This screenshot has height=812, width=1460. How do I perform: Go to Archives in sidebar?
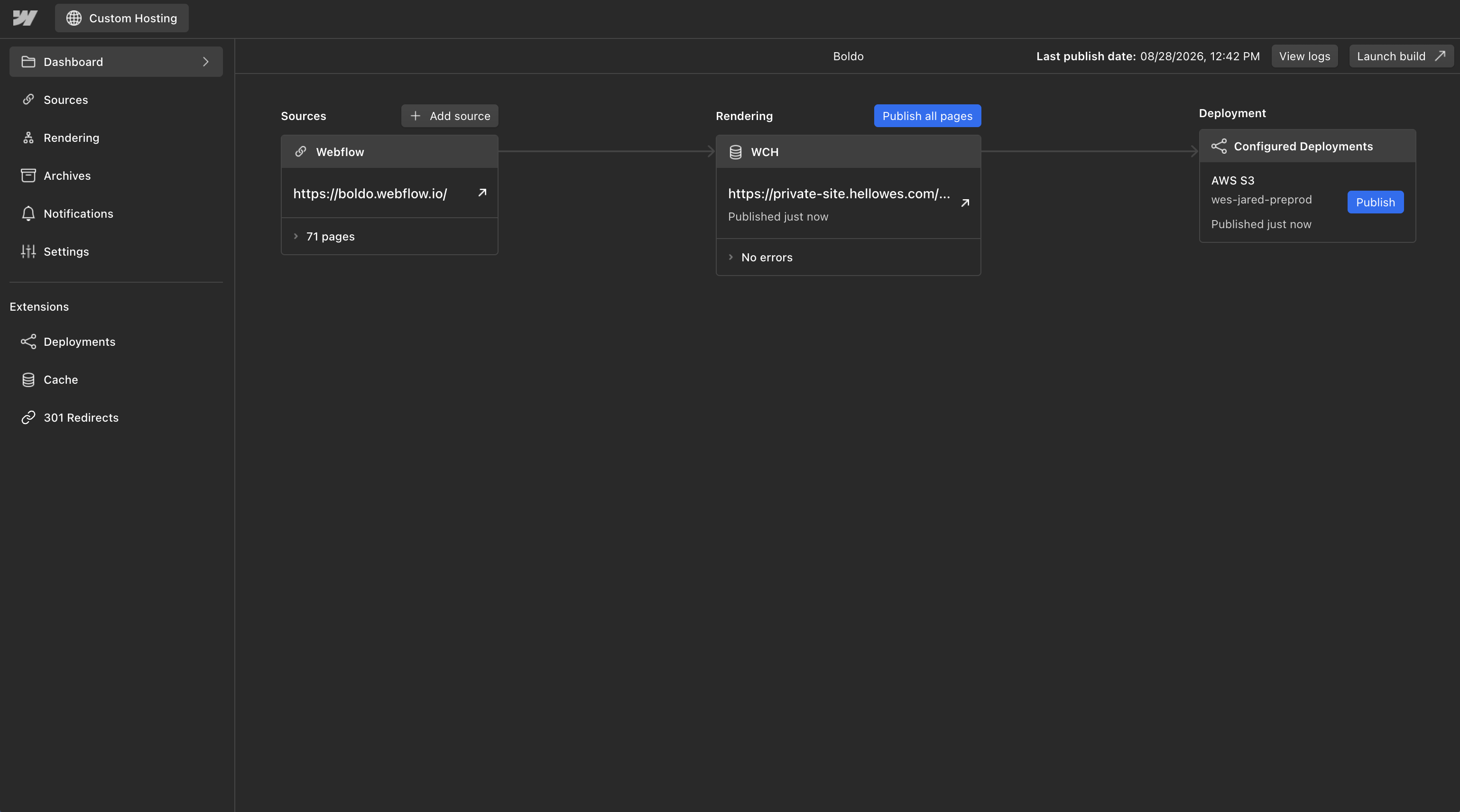pos(116,175)
